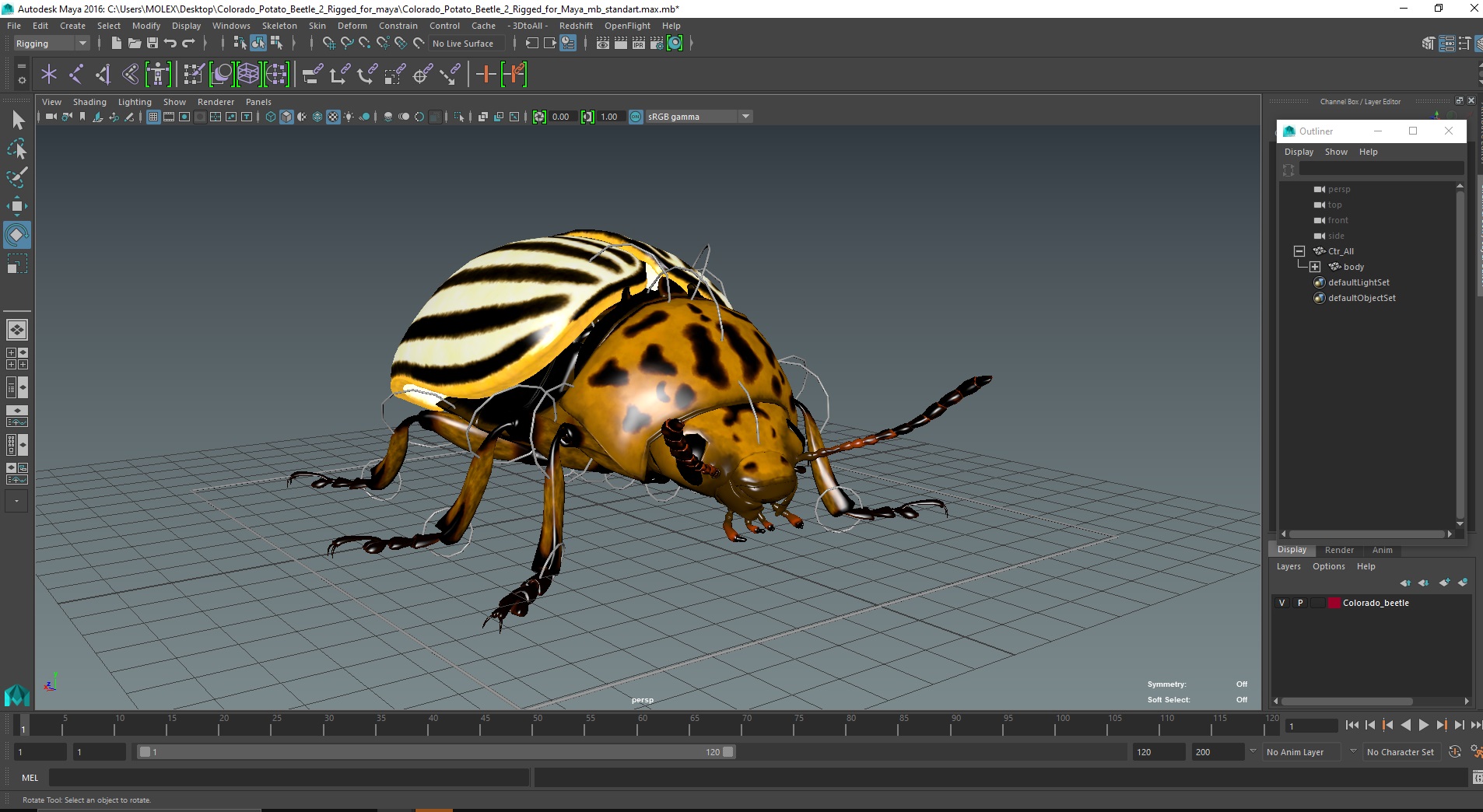Expand the body node in Outliner

[1314, 267]
